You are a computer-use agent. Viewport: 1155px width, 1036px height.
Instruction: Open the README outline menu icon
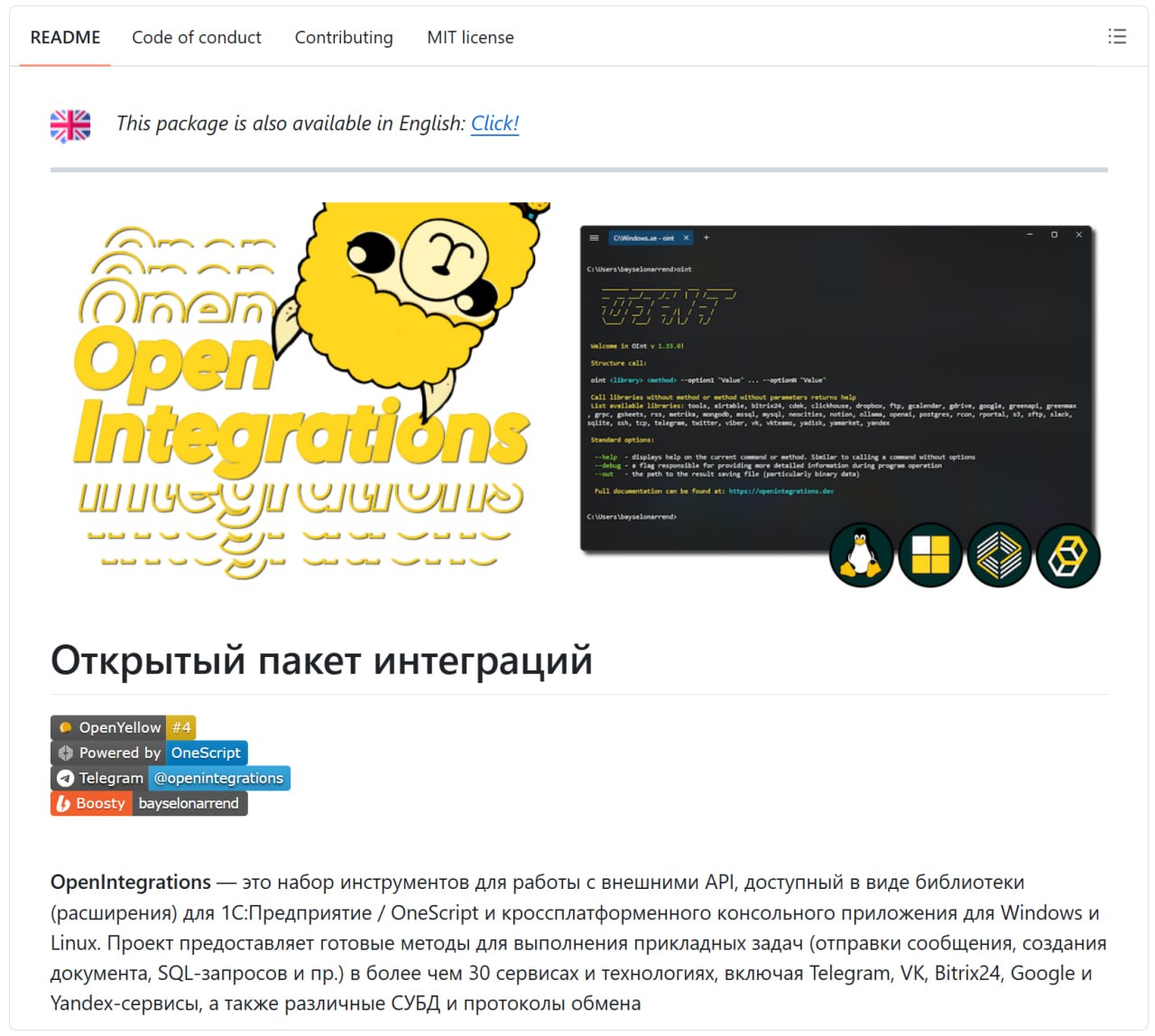[x=1117, y=36]
